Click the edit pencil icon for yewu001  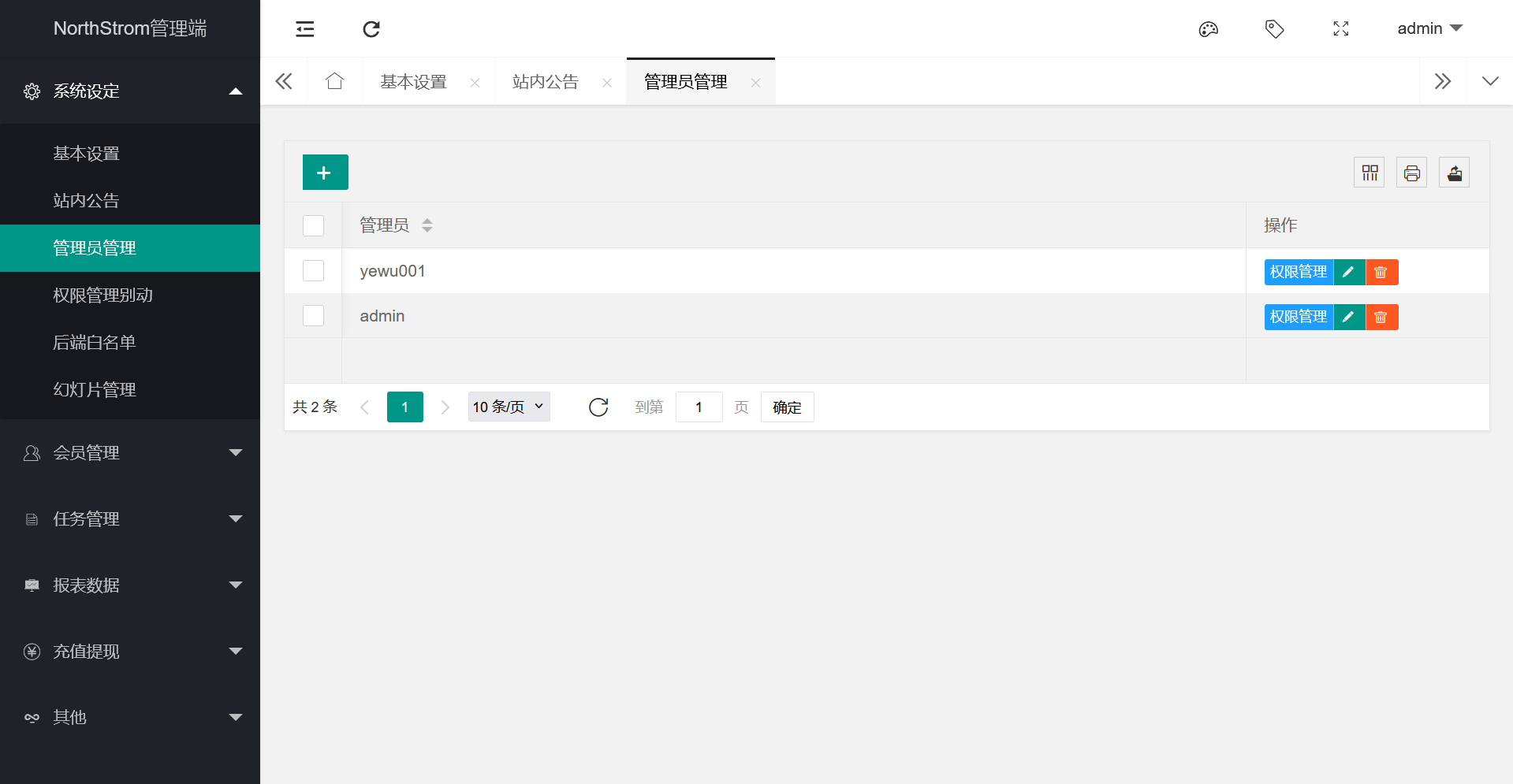coord(1349,272)
